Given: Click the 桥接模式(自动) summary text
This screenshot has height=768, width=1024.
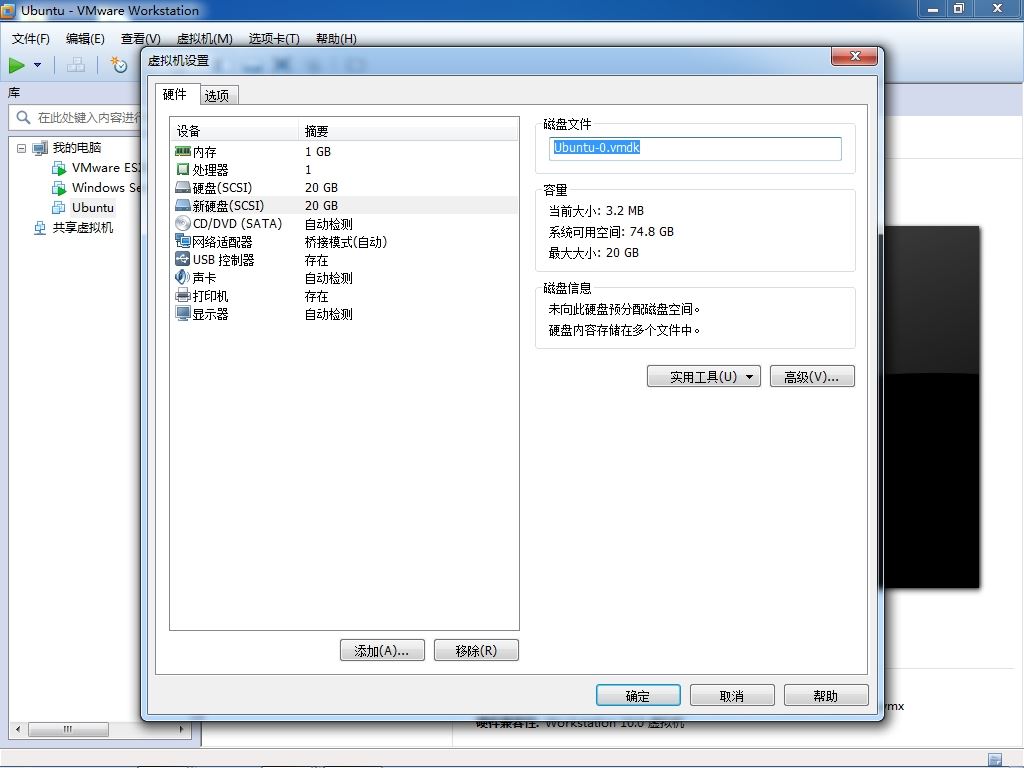Looking at the screenshot, I should (x=346, y=242).
